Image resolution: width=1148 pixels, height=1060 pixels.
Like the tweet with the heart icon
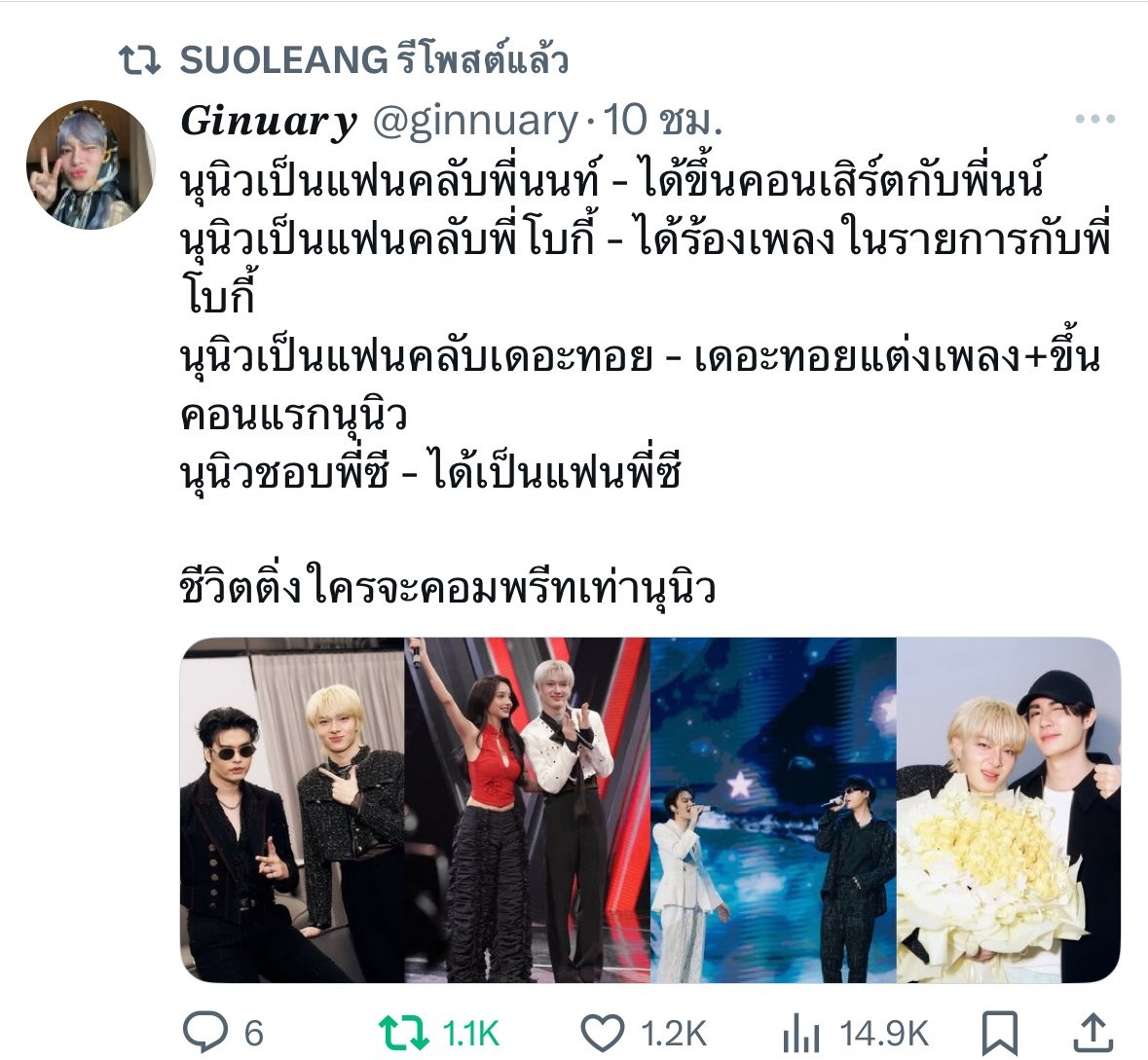[602, 1034]
